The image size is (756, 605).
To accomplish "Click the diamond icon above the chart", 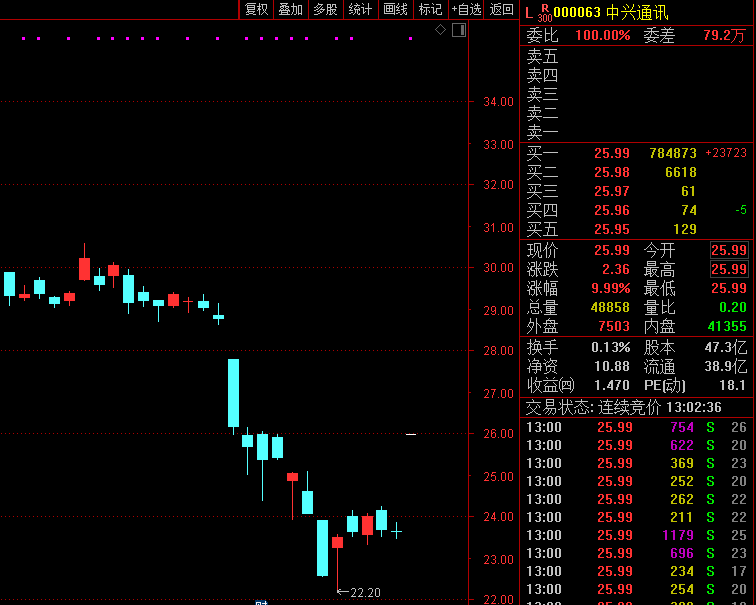I will coord(440,30).
